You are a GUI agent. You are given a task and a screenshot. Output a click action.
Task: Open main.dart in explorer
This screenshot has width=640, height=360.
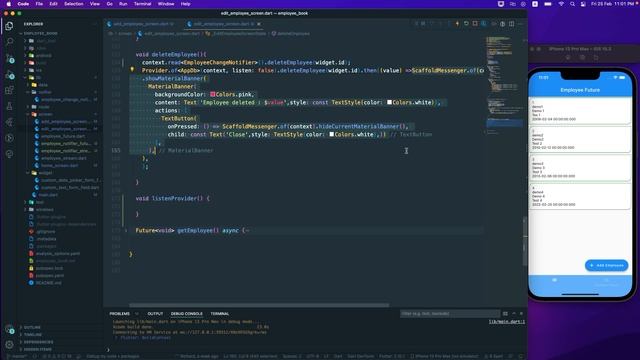coord(48,195)
